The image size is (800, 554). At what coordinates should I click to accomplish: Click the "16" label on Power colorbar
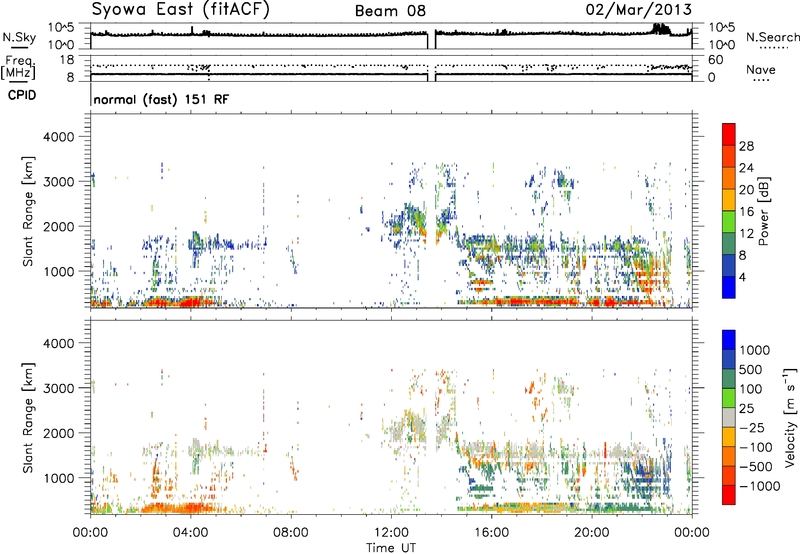[x=746, y=212]
